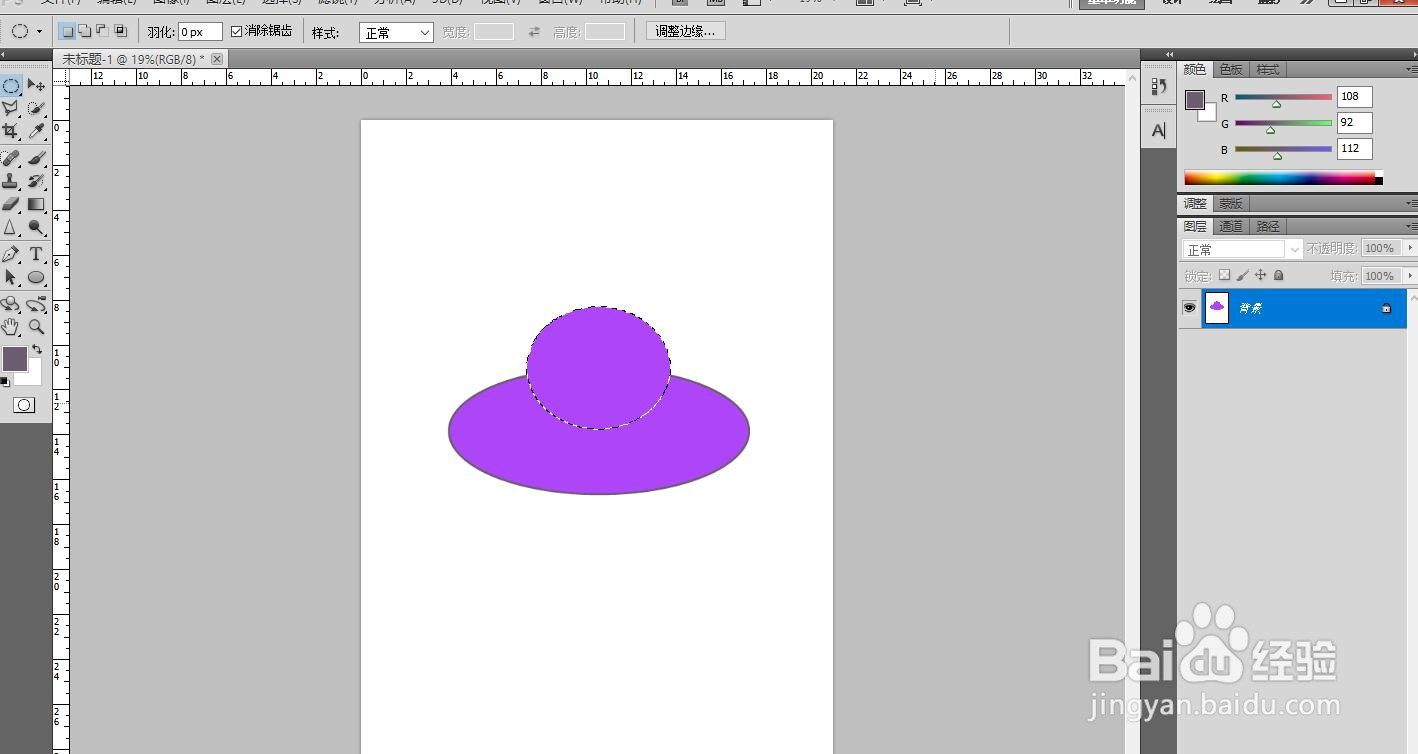Select the Hand tool
The image size is (1418, 754).
(11, 327)
